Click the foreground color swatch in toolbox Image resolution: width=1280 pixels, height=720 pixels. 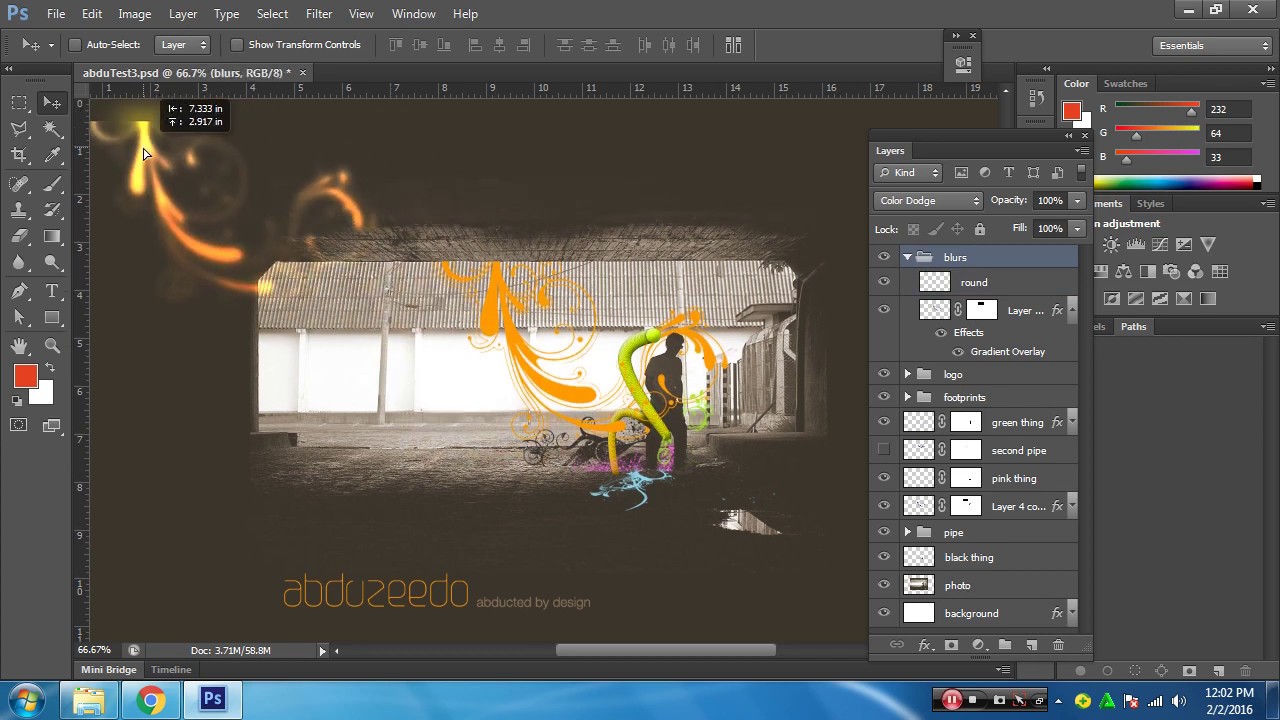[x=25, y=377]
